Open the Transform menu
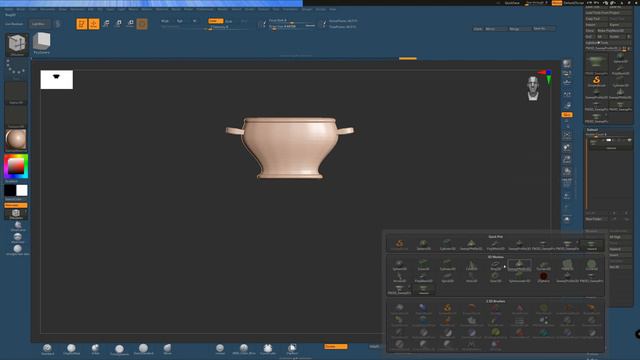Viewport: 640px width, 360px height. 290,9
